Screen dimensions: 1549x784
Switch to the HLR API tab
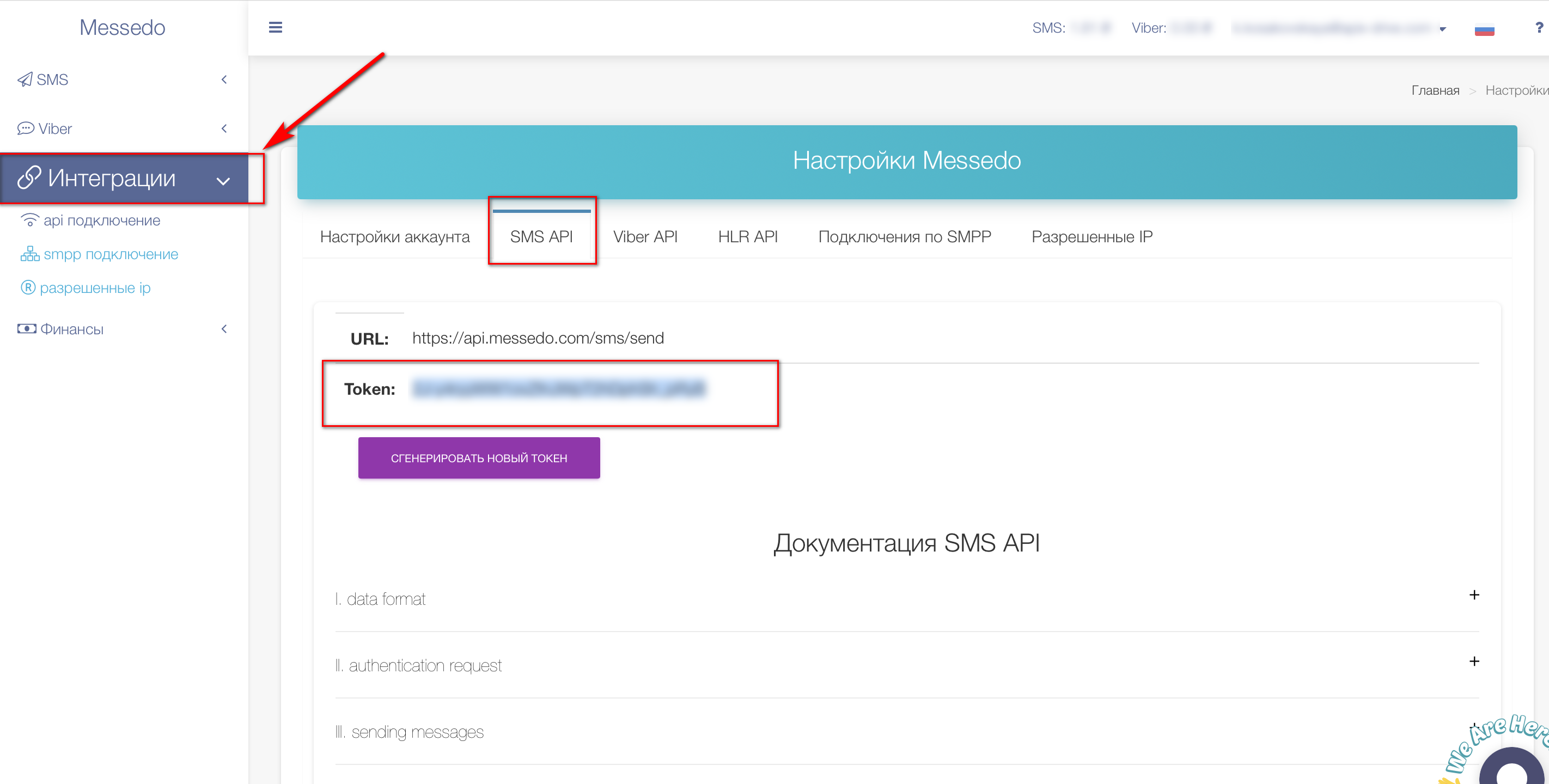pyautogui.click(x=747, y=237)
